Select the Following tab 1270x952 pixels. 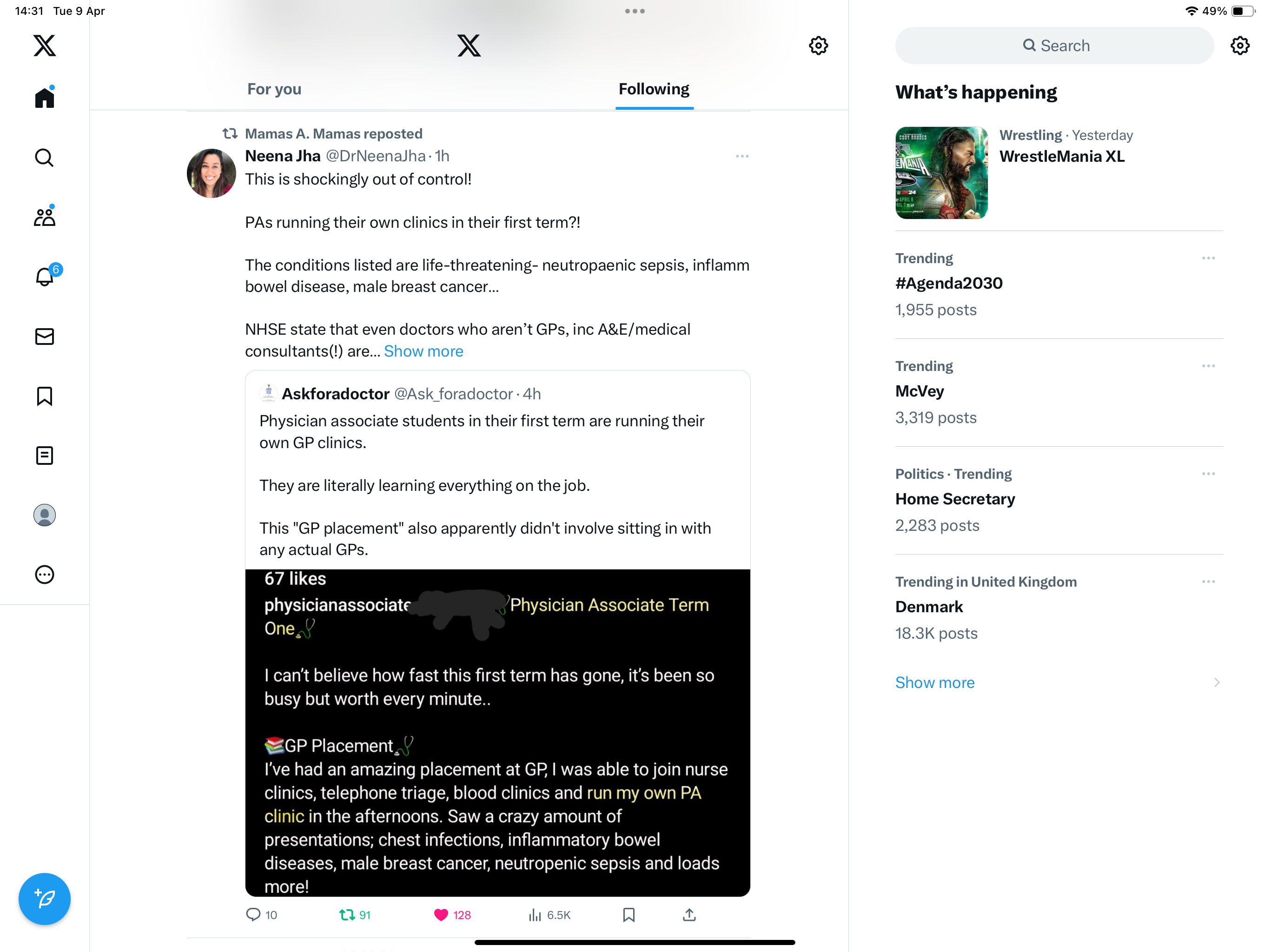click(x=654, y=90)
